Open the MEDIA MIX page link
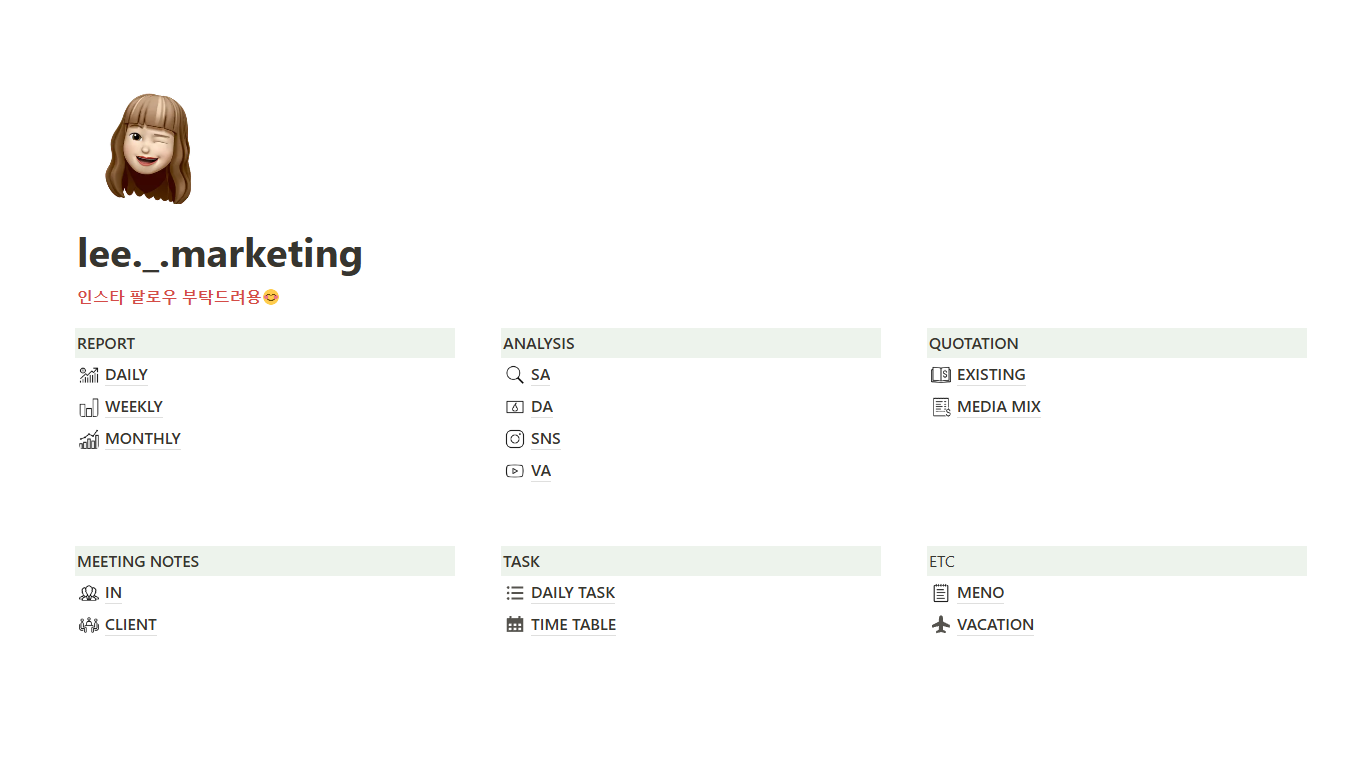 tap(999, 407)
